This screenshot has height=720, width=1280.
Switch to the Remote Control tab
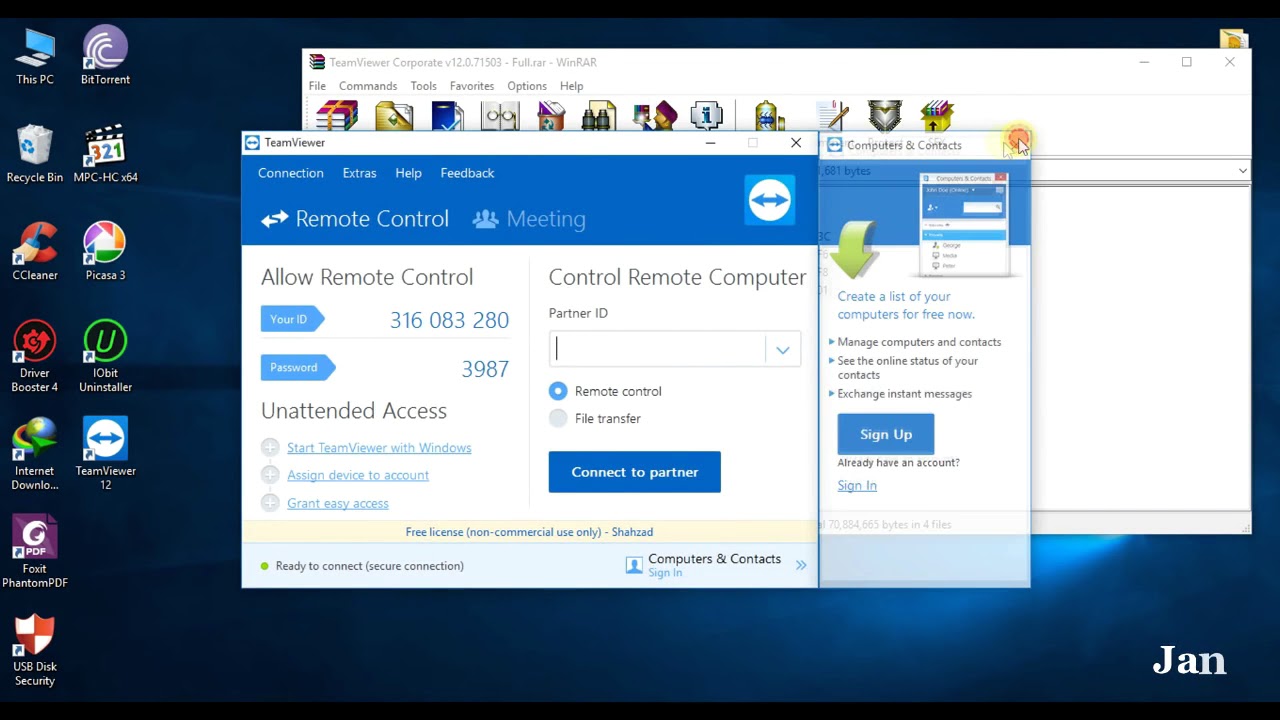tap(355, 219)
